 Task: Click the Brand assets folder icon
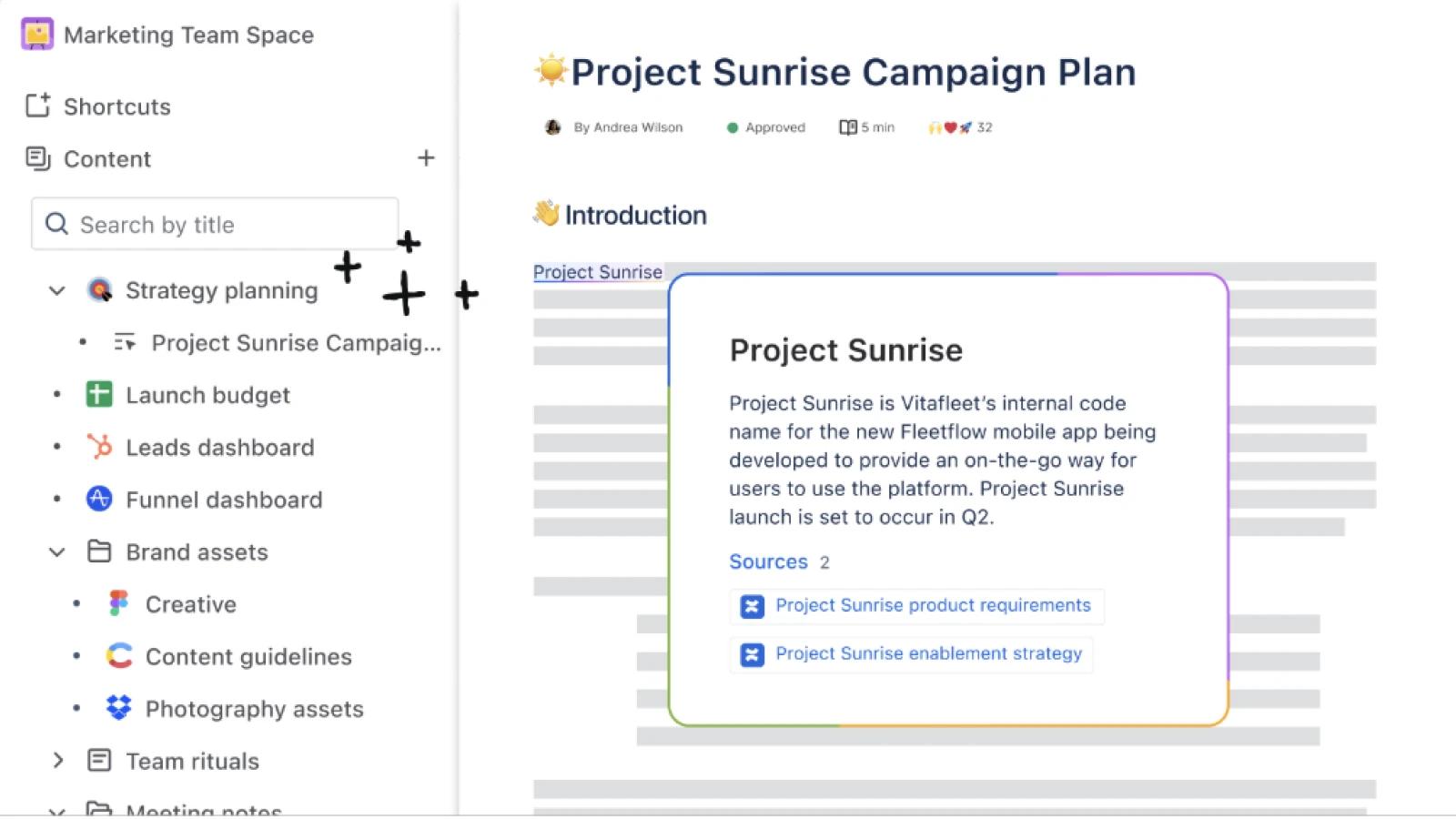click(x=99, y=551)
